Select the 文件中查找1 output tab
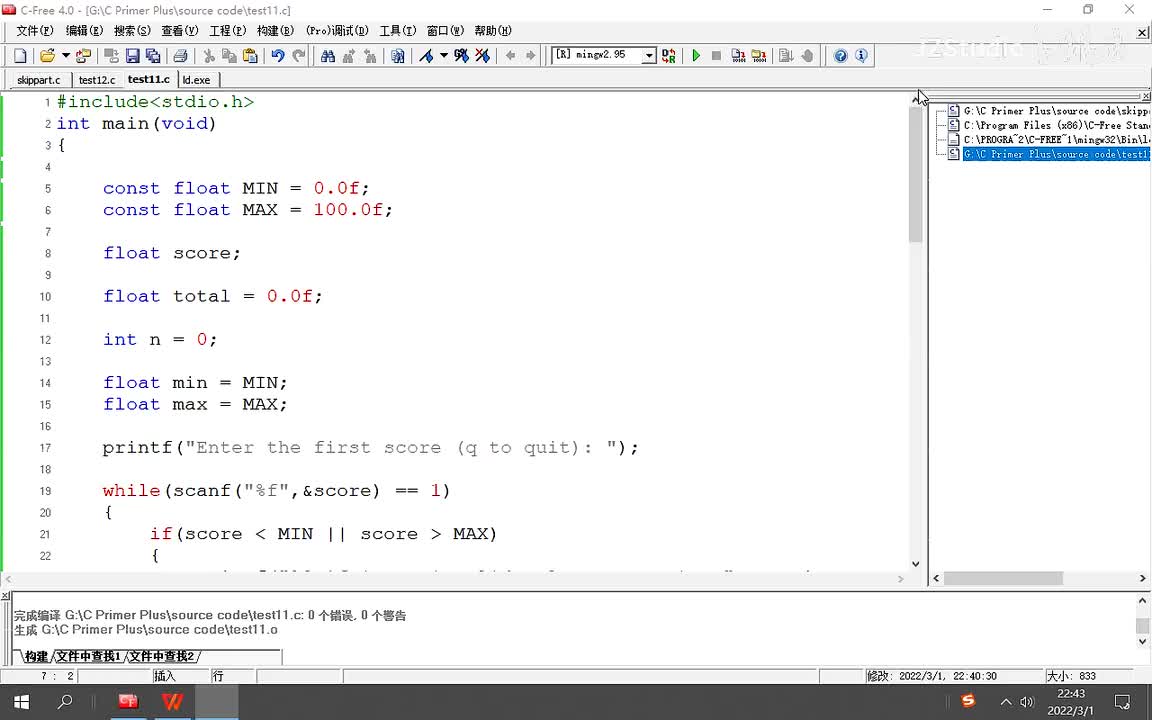 tap(89, 656)
